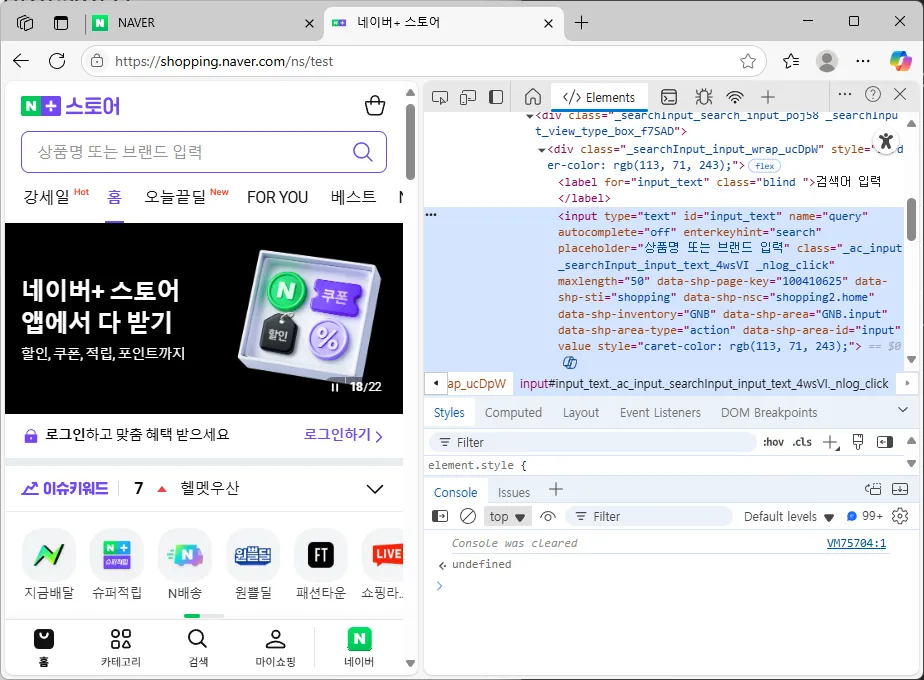
Task: Open the DevTools Welcome home tab
Action: pos(533,97)
